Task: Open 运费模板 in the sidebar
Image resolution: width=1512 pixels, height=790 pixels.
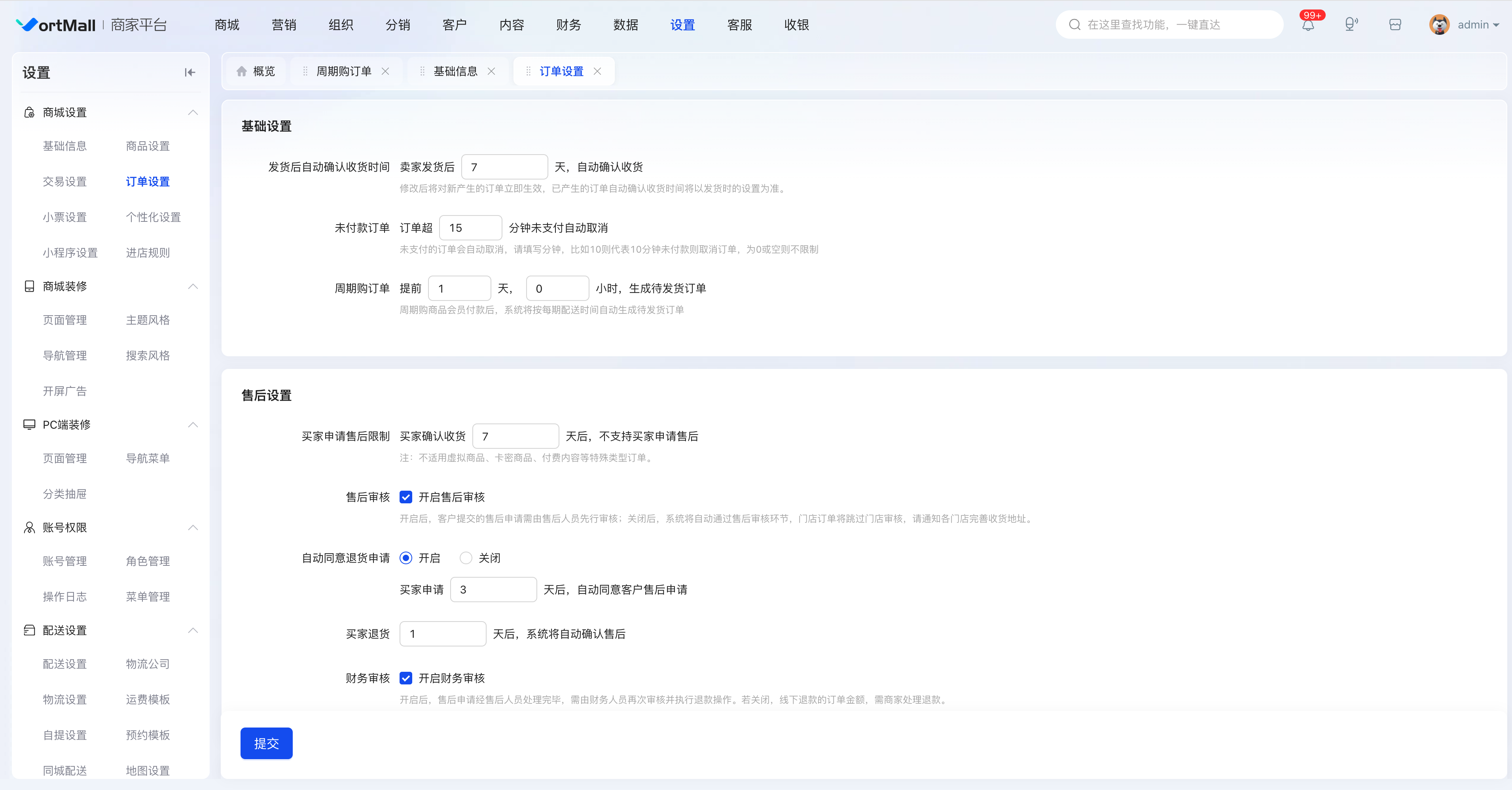Action: (148, 700)
